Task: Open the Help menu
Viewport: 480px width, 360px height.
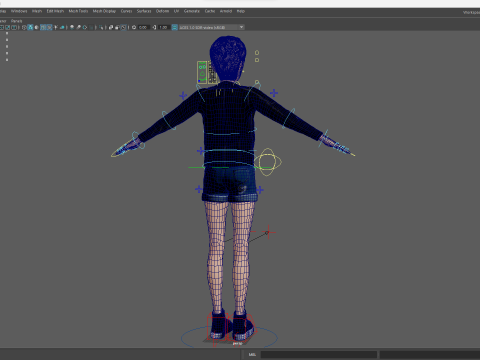Action: [241, 11]
